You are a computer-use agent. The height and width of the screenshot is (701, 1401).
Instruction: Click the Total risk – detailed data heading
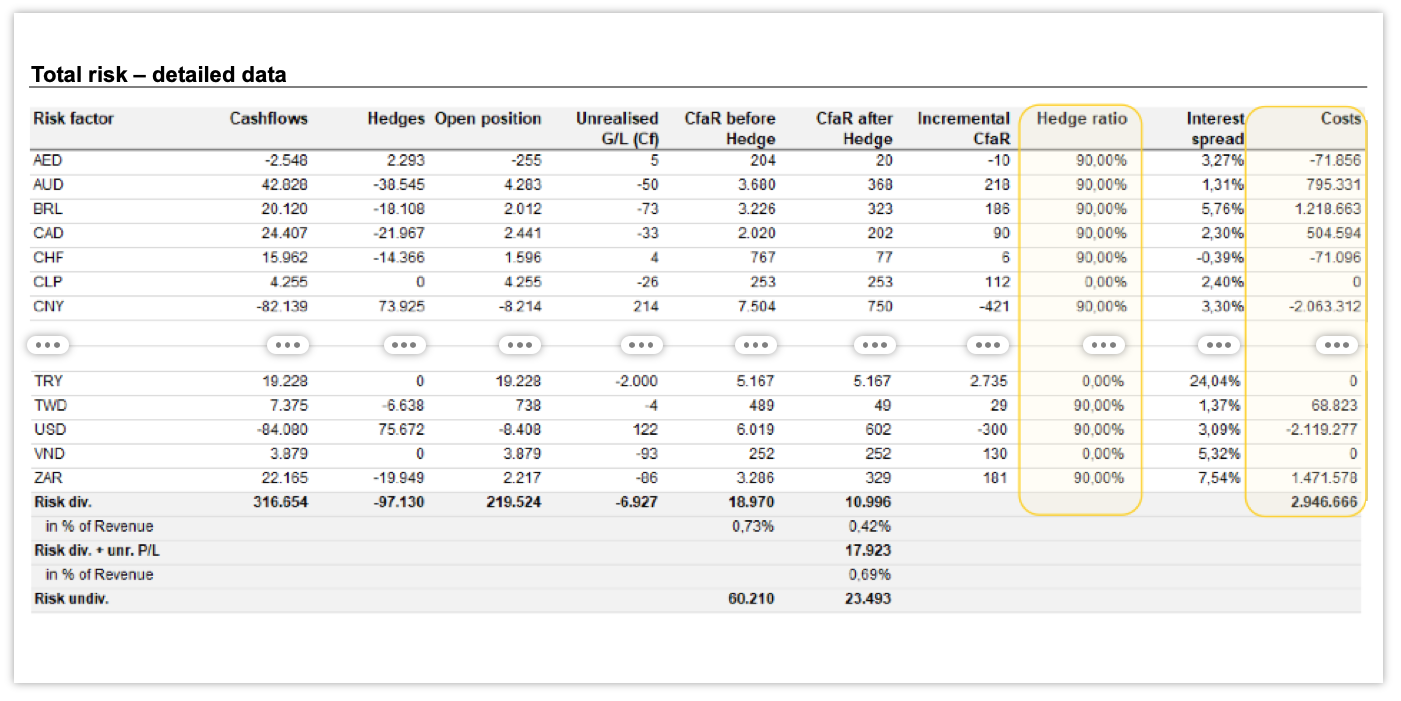[159, 74]
